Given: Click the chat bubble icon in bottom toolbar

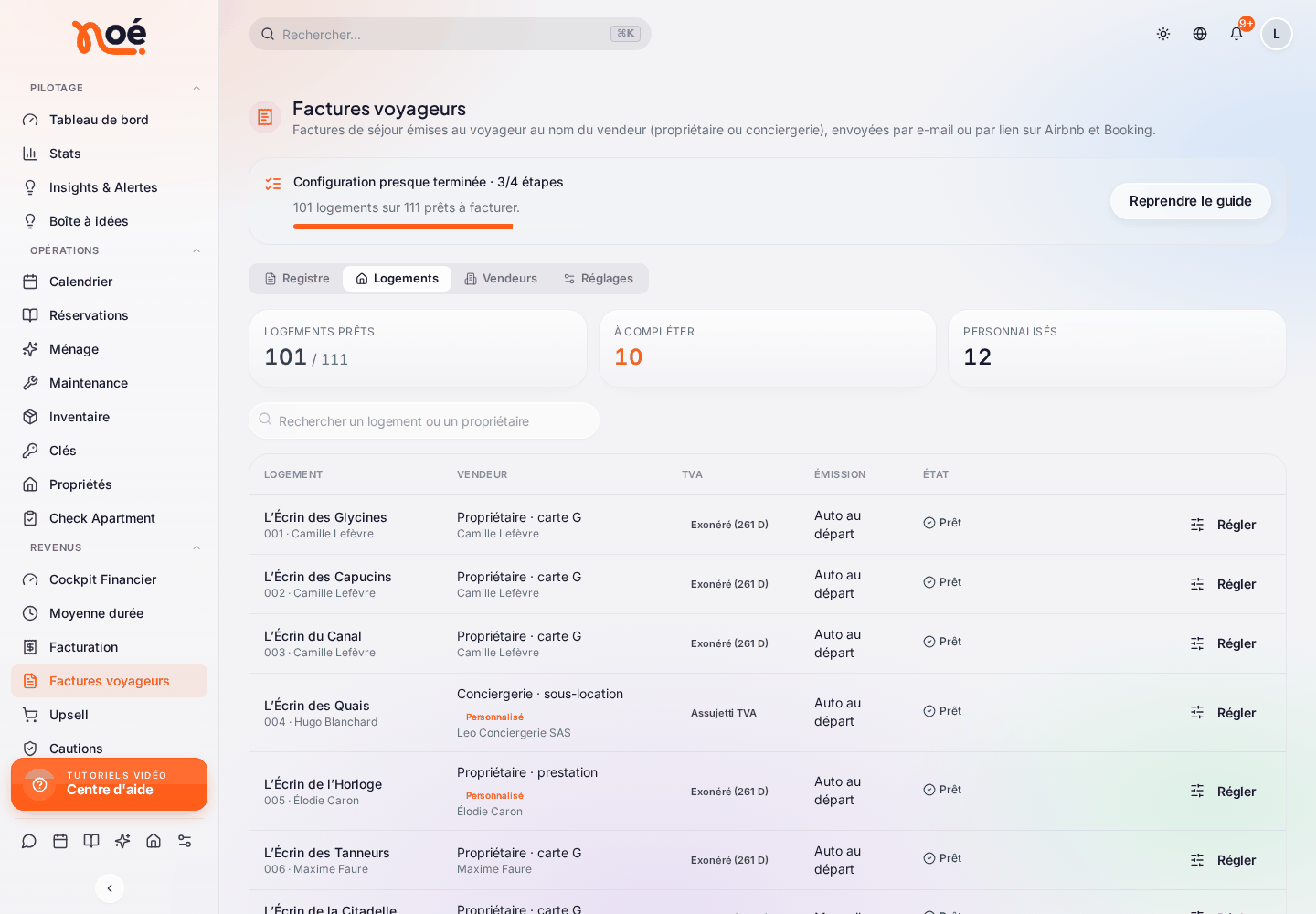Looking at the screenshot, I should pos(29,841).
